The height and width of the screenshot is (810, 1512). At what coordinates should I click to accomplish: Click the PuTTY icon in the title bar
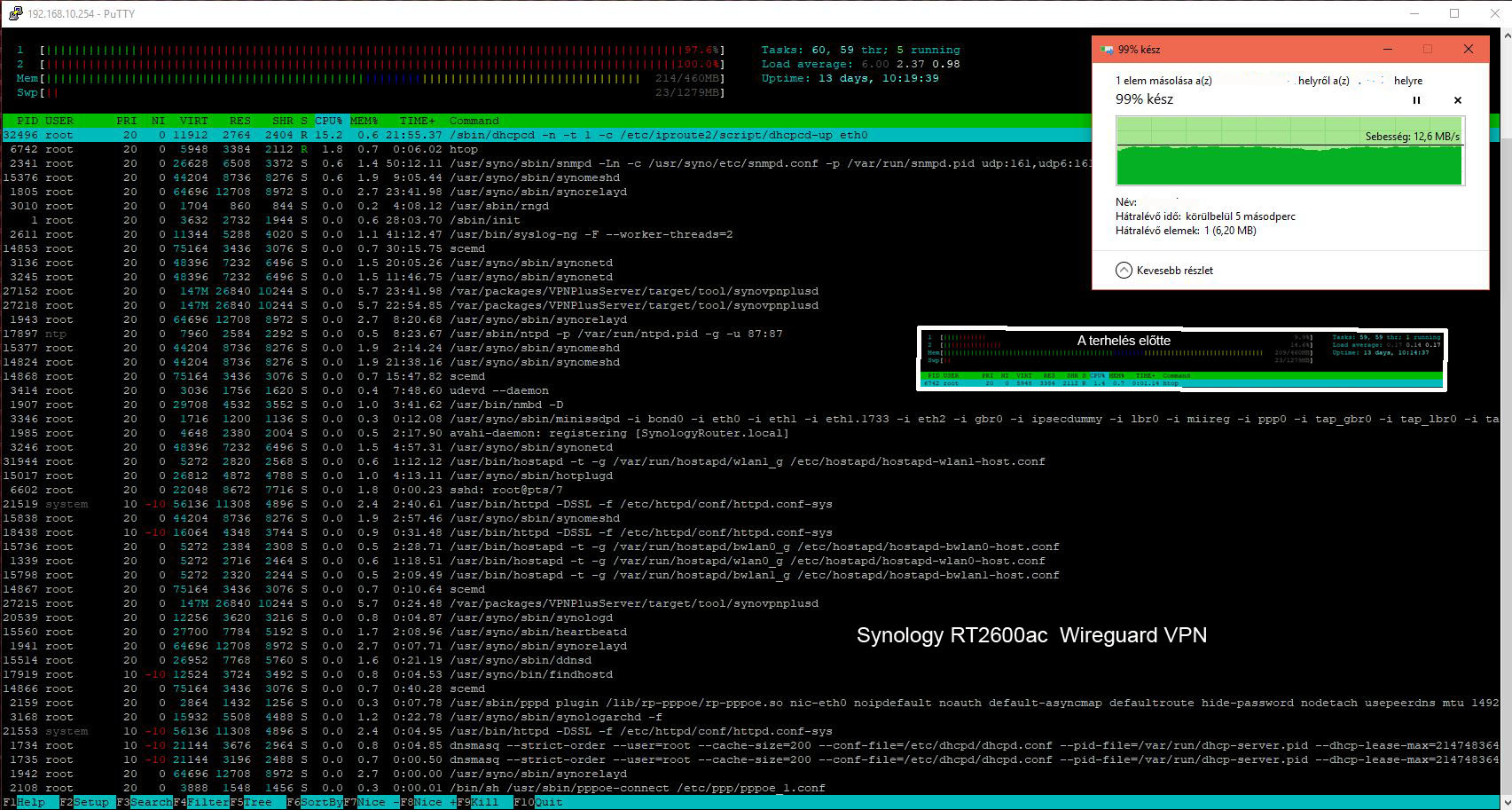(15, 13)
